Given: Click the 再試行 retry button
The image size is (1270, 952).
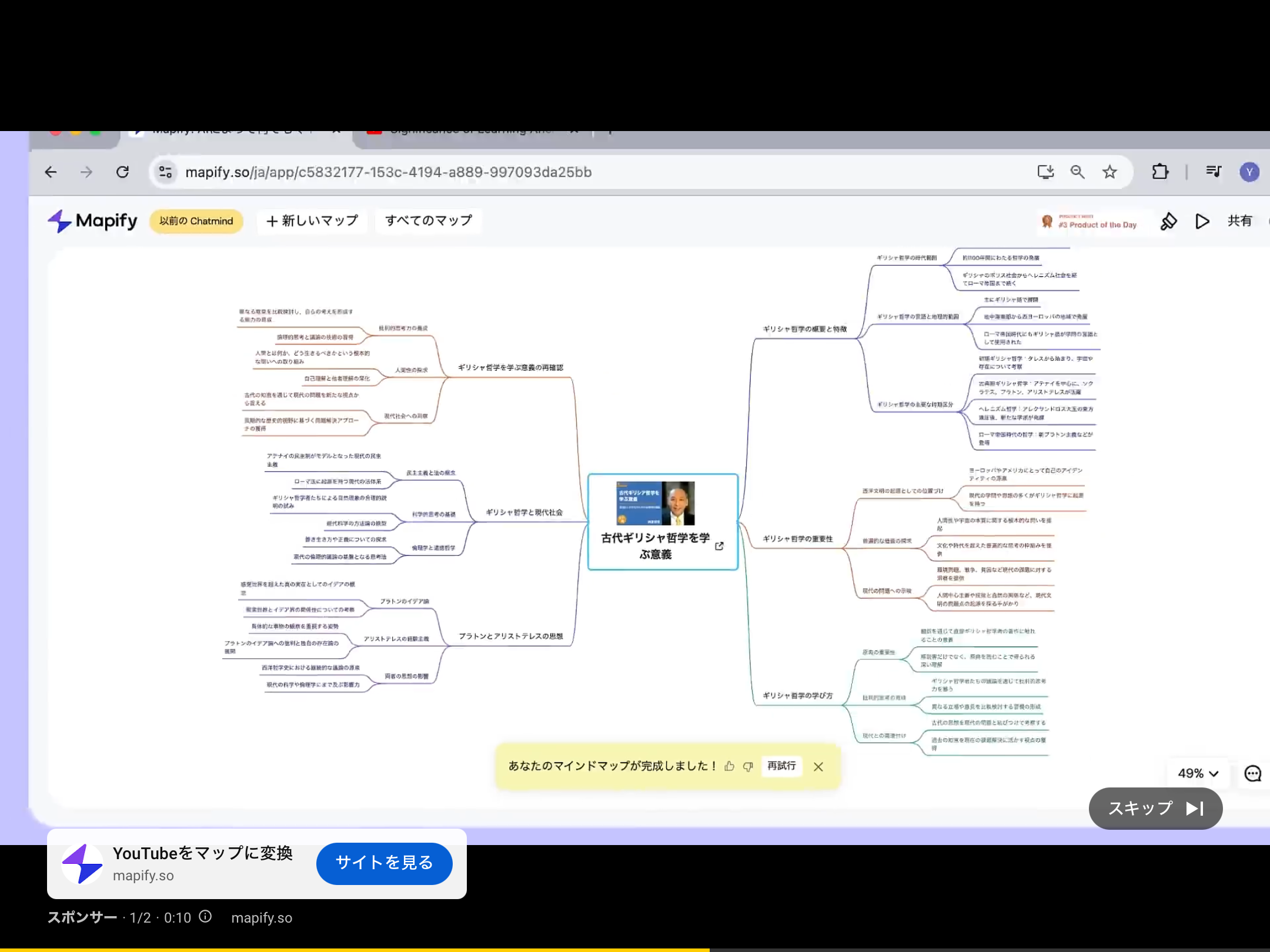Looking at the screenshot, I should point(781,766).
